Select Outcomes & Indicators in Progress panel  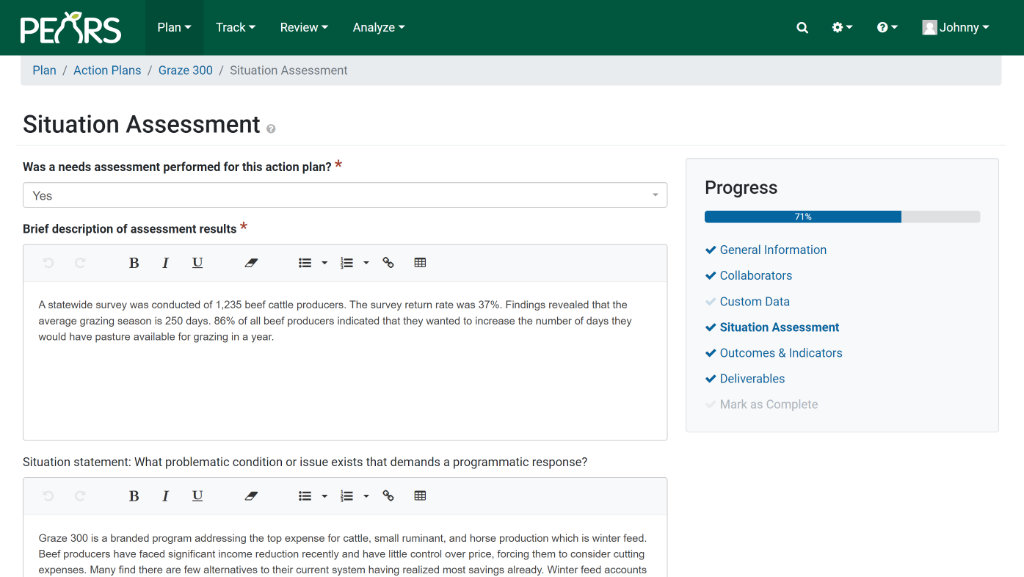(x=781, y=353)
